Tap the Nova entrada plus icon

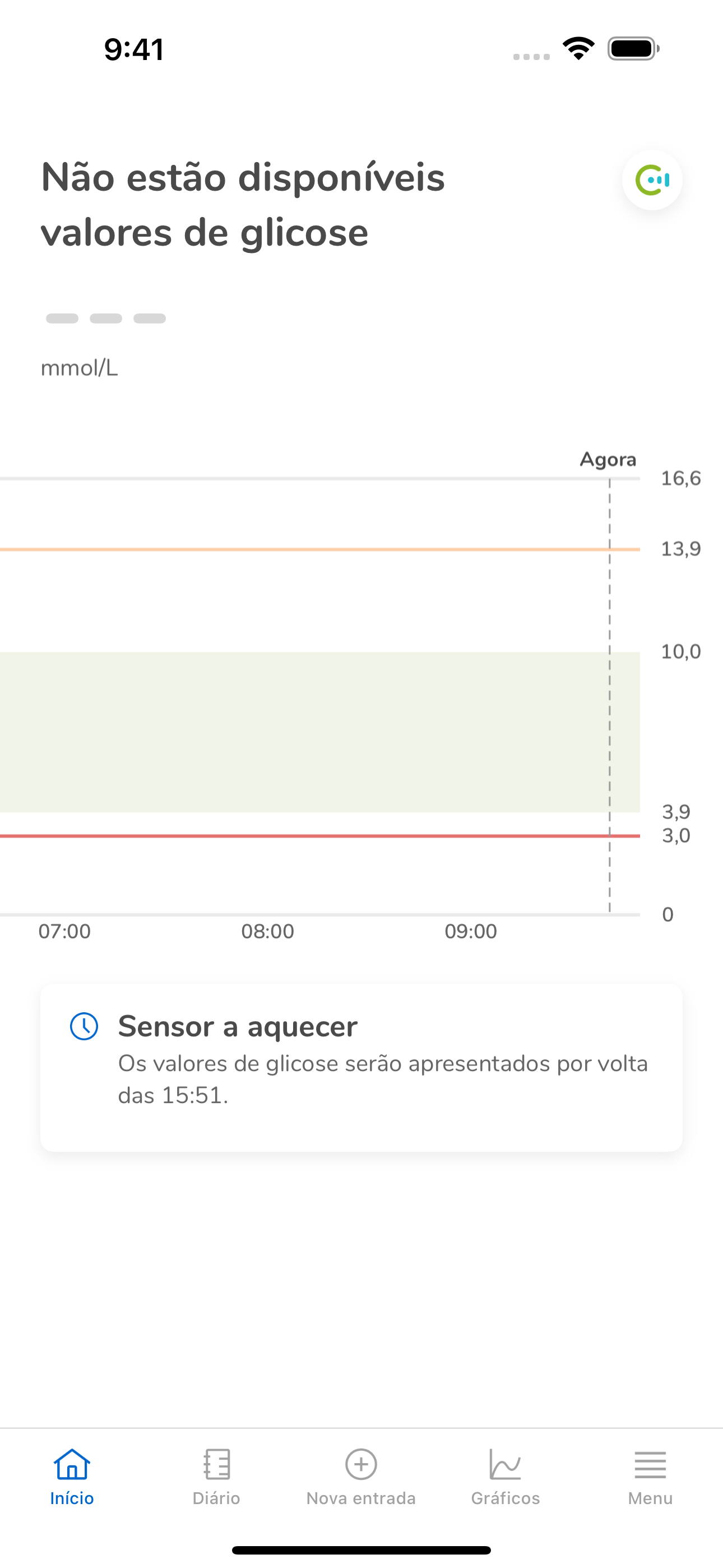click(361, 1464)
